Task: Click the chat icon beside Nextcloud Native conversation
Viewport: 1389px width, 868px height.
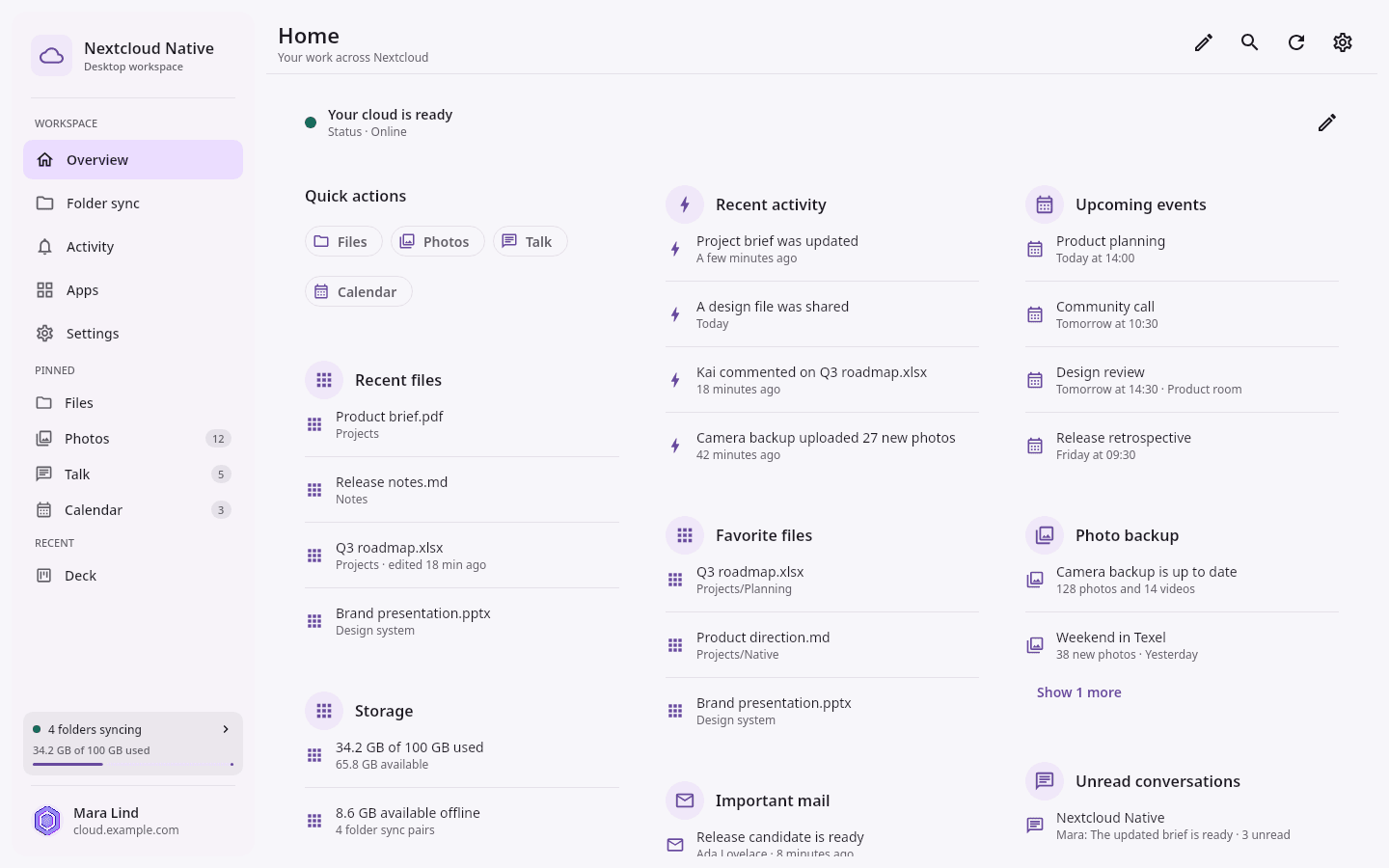Action: click(x=1035, y=826)
